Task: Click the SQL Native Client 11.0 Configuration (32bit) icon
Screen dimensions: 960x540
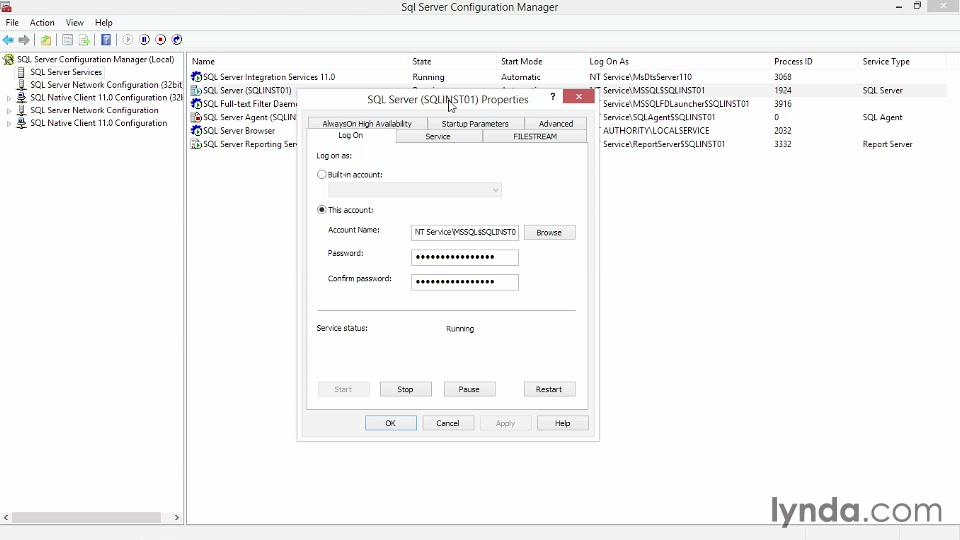Action: click(x=21, y=98)
